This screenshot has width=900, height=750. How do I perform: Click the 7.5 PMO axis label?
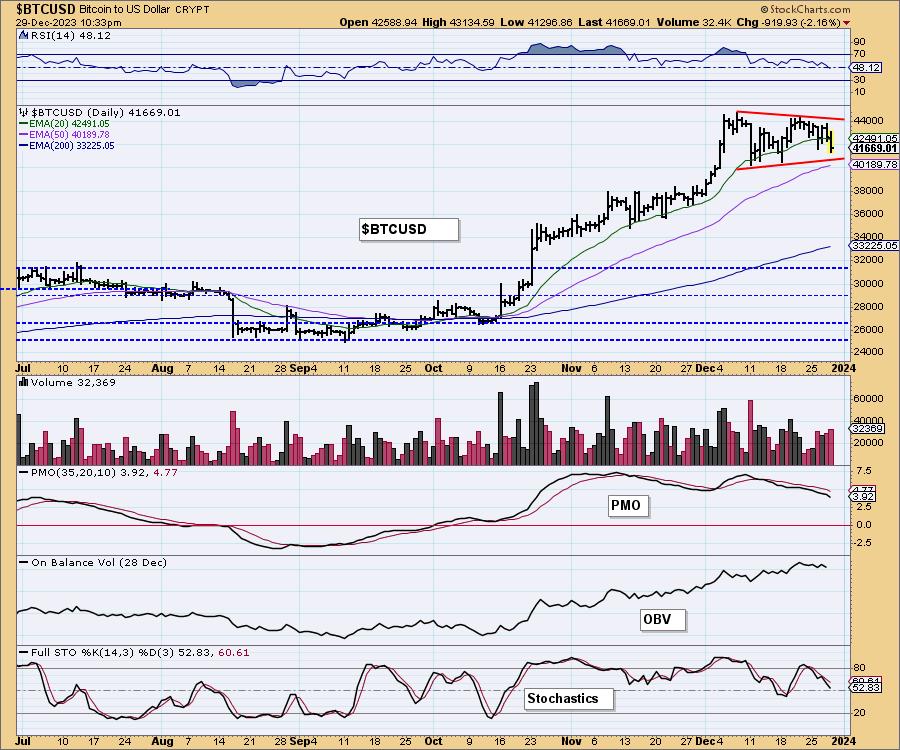coord(864,471)
